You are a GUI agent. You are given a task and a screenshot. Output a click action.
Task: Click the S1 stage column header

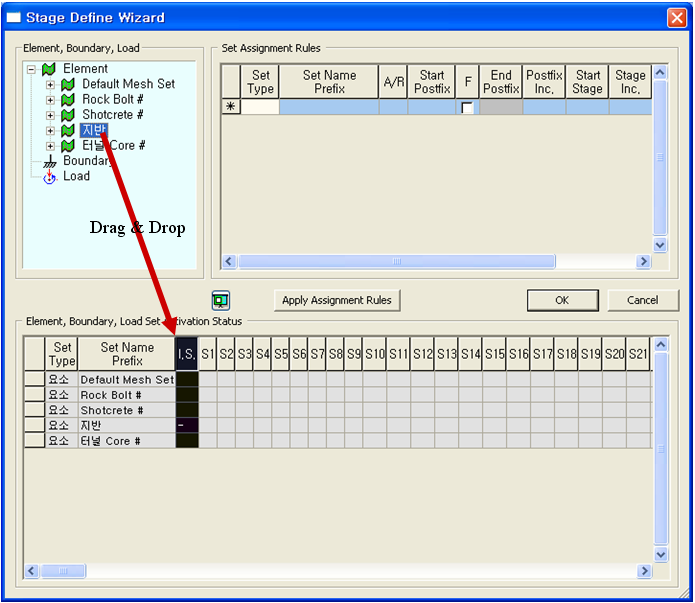208,354
